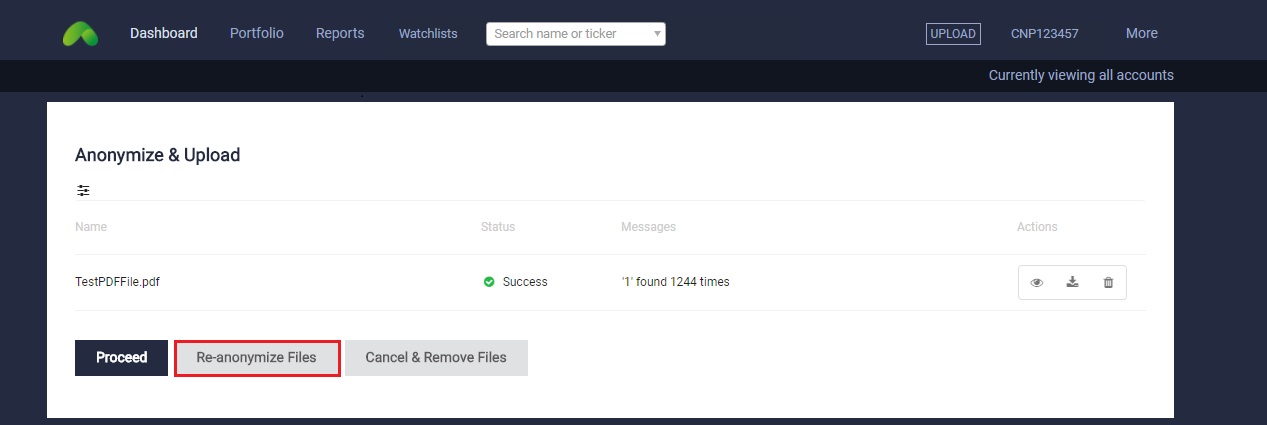Select the TestPDFFile.pdf file name
Viewport: 1267px width, 425px height.
(118, 282)
